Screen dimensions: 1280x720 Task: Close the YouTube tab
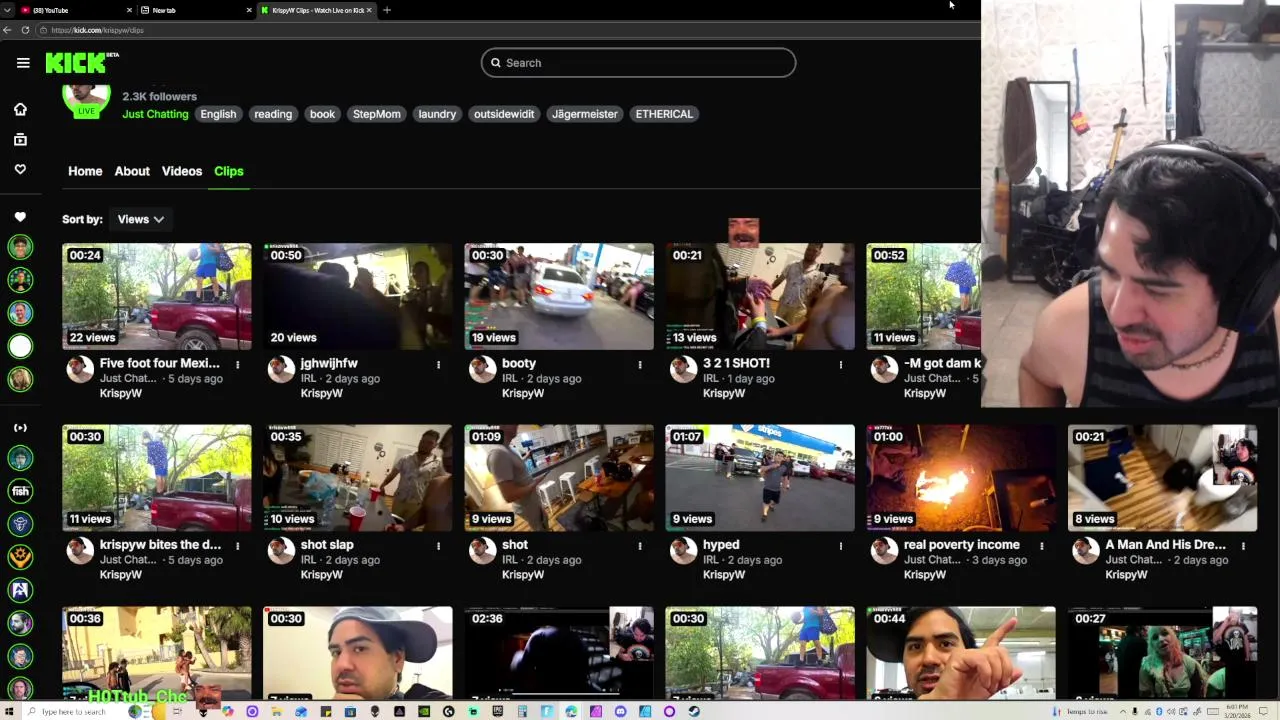pyautogui.click(x=129, y=10)
